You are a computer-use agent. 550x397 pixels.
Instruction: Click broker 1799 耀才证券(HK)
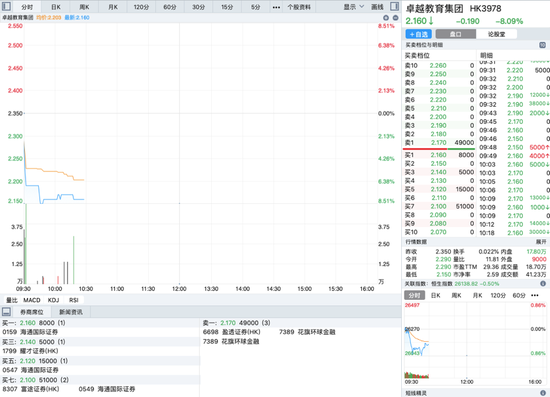(30, 351)
